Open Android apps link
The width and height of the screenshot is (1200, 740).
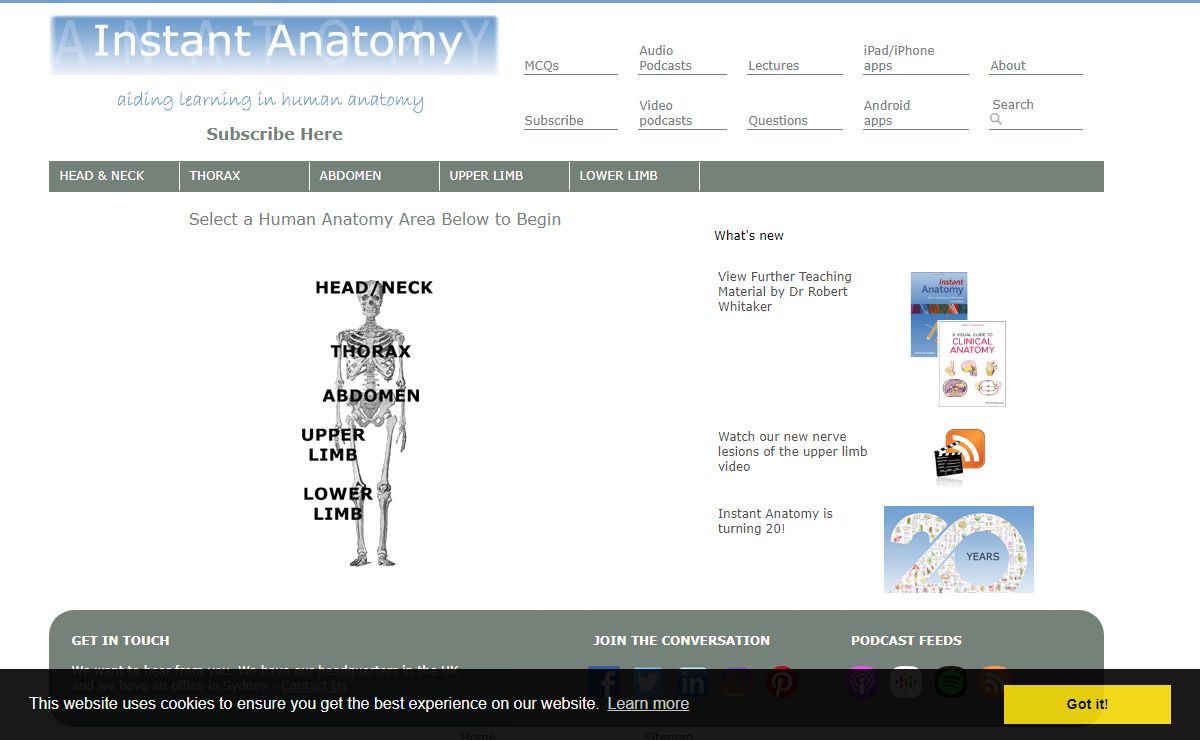(x=887, y=113)
